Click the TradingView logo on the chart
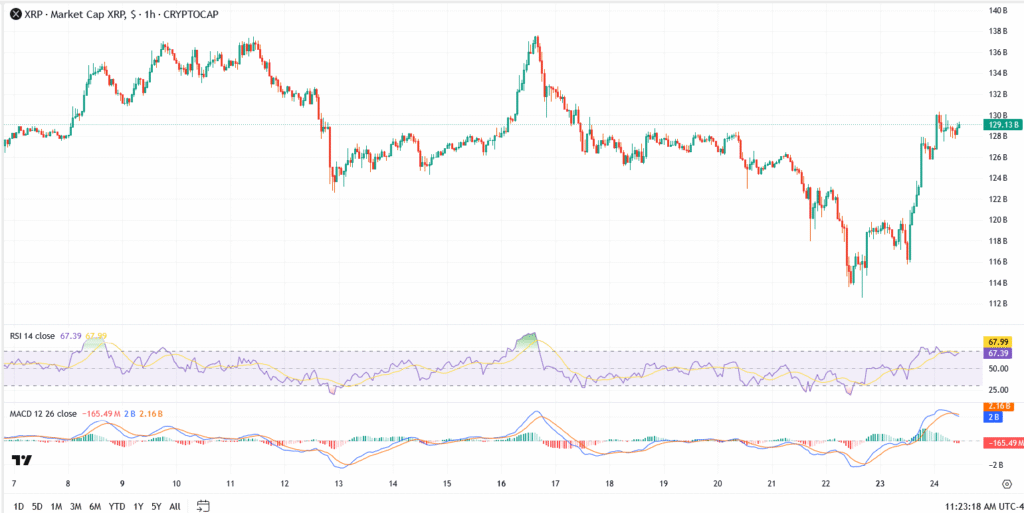1024x513 pixels. [21, 460]
